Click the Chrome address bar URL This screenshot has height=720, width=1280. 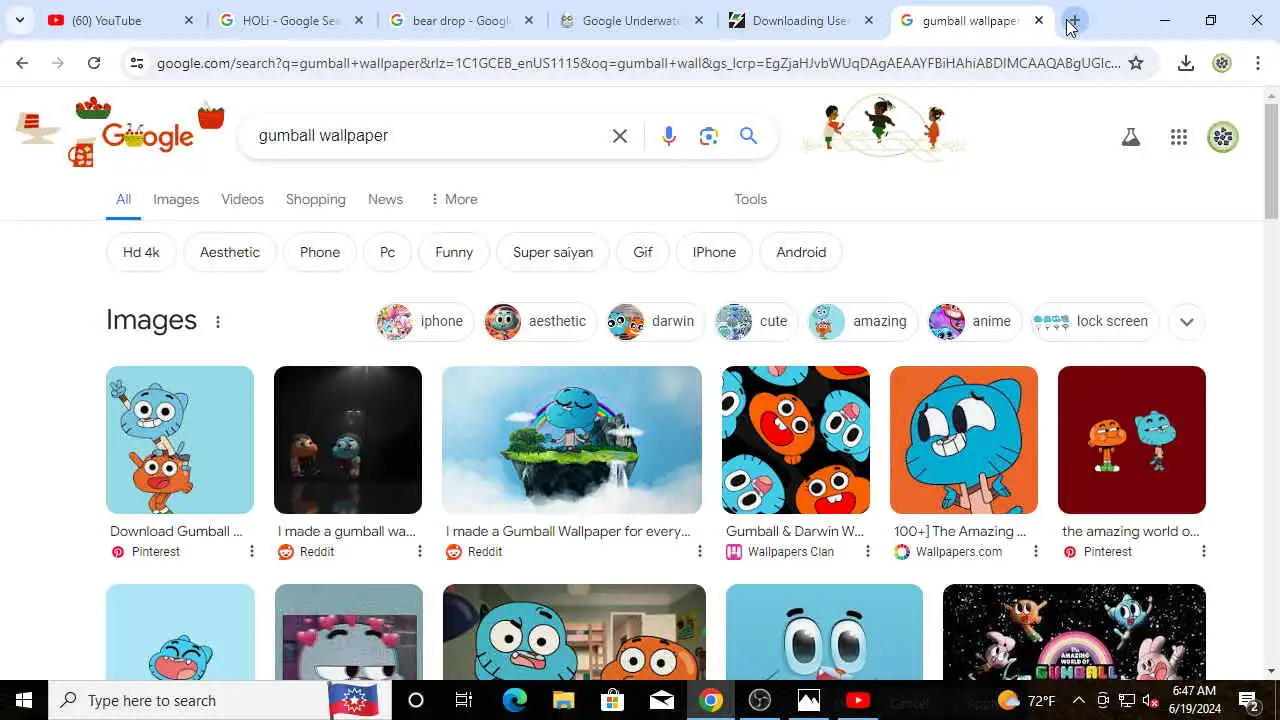pyautogui.click(x=638, y=63)
